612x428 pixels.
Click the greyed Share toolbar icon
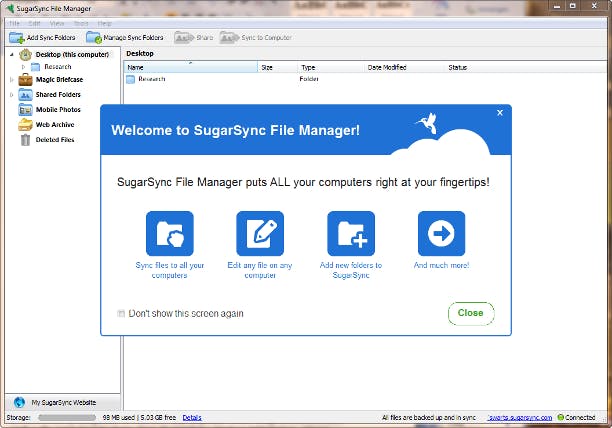(x=184, y=38)
